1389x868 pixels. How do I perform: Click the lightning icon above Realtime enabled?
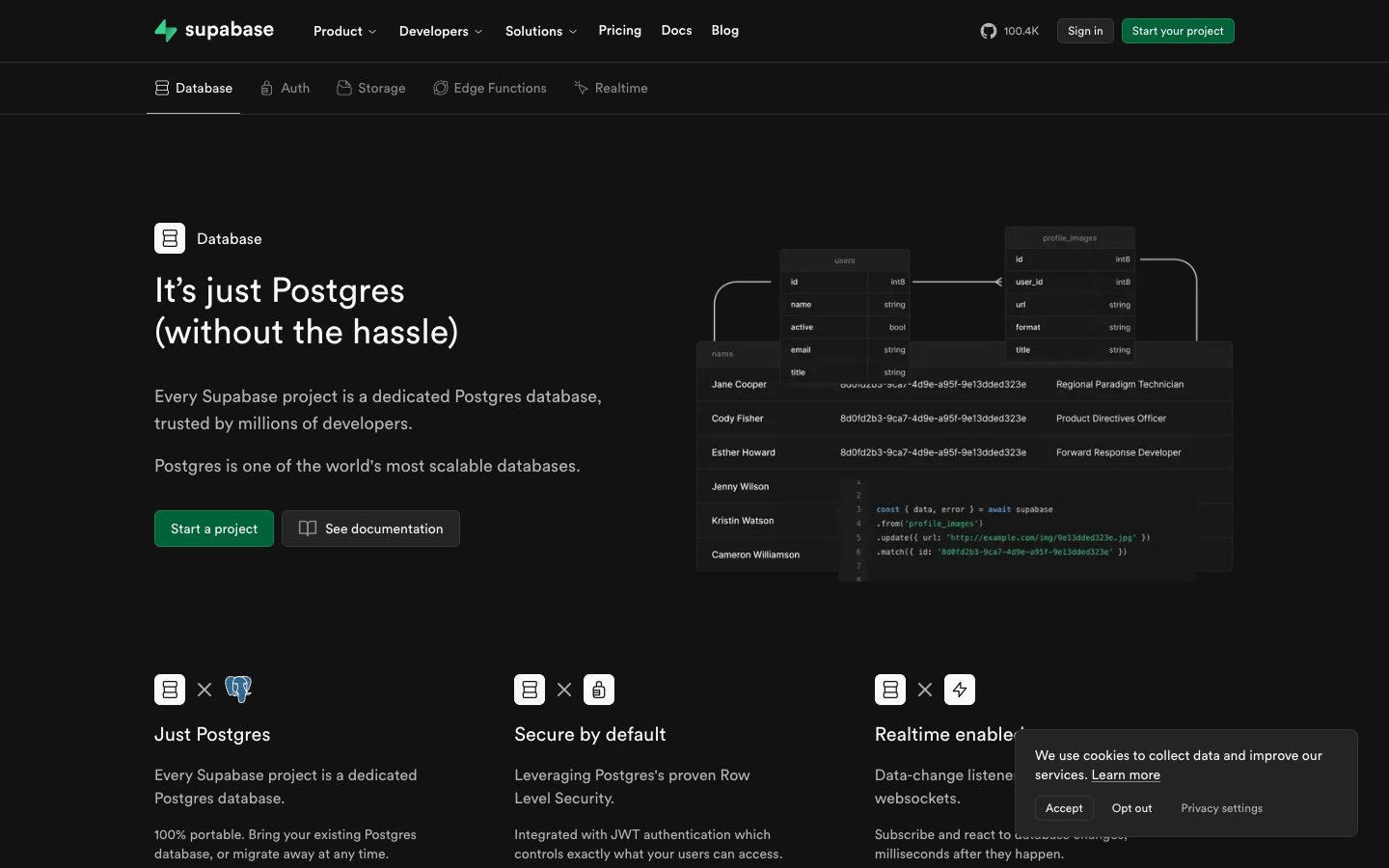[960, 690]
